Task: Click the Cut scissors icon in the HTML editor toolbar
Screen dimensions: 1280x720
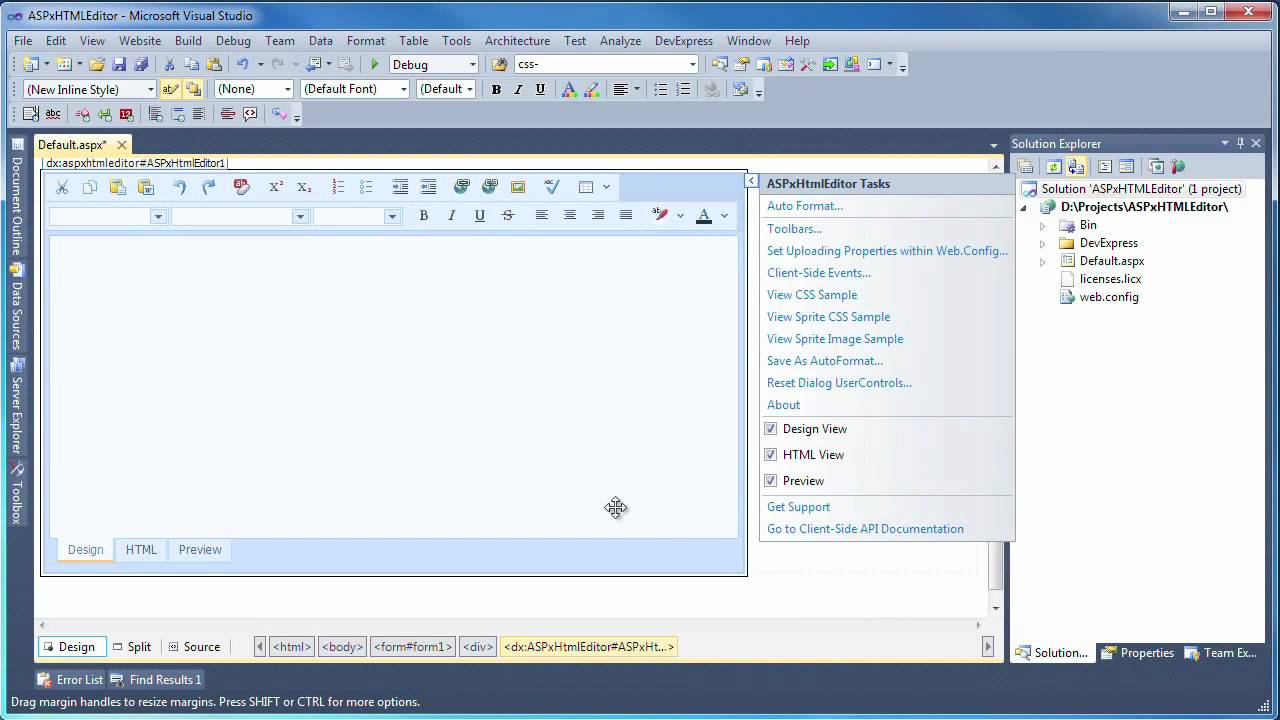Action: click(62, 187)
